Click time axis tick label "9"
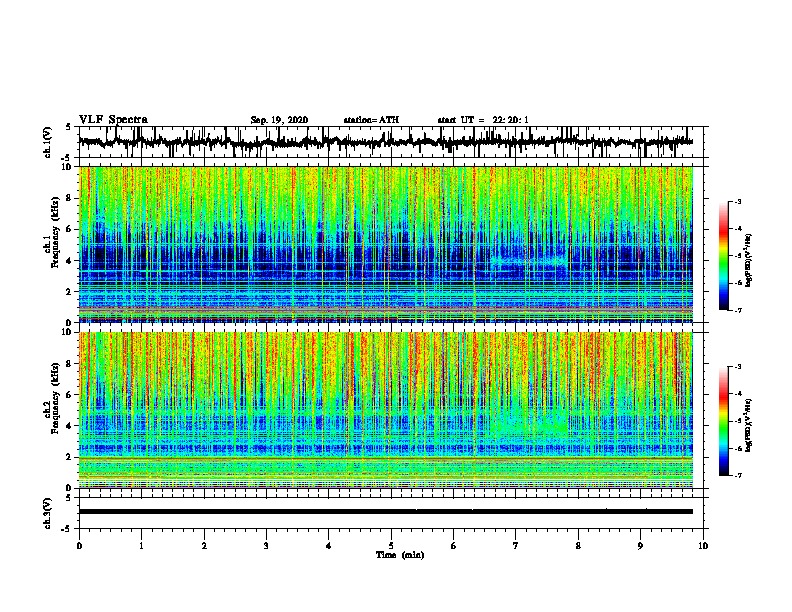This screenshot has width=792, height=612. [x=640, y=546]
